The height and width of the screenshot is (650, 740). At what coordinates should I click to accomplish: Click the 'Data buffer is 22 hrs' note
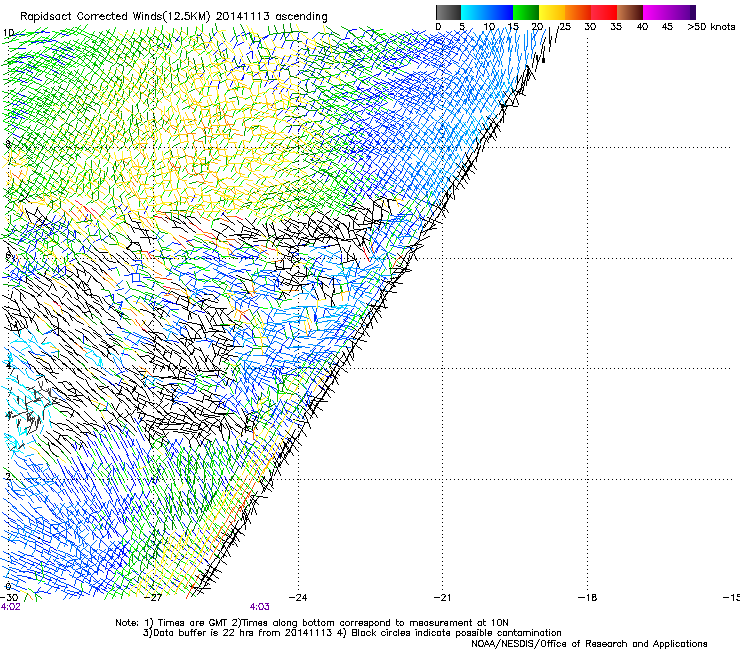[x=205, y=633]
